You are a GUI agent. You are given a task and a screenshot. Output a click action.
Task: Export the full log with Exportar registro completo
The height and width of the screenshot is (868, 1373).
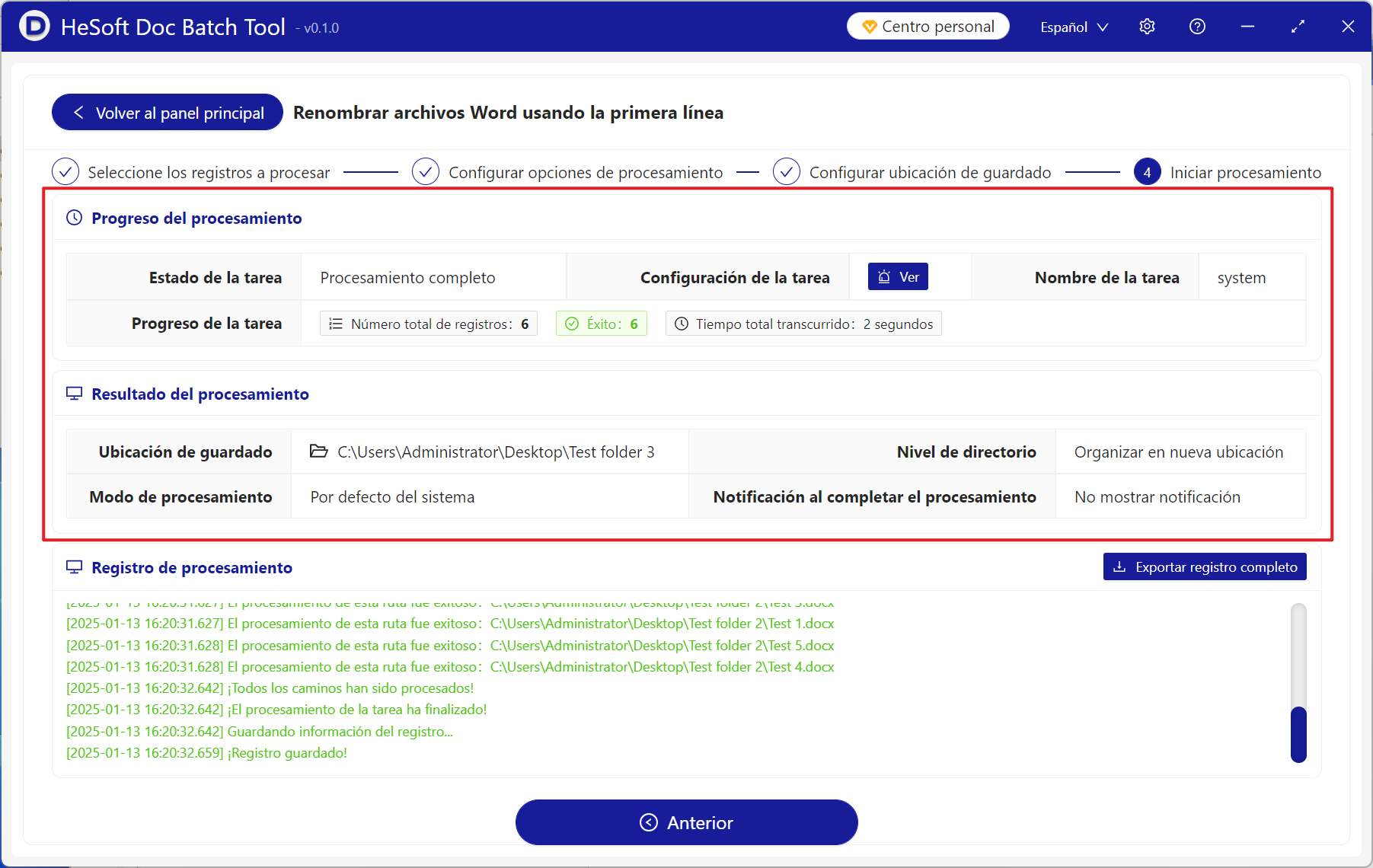coord(1205,567)
